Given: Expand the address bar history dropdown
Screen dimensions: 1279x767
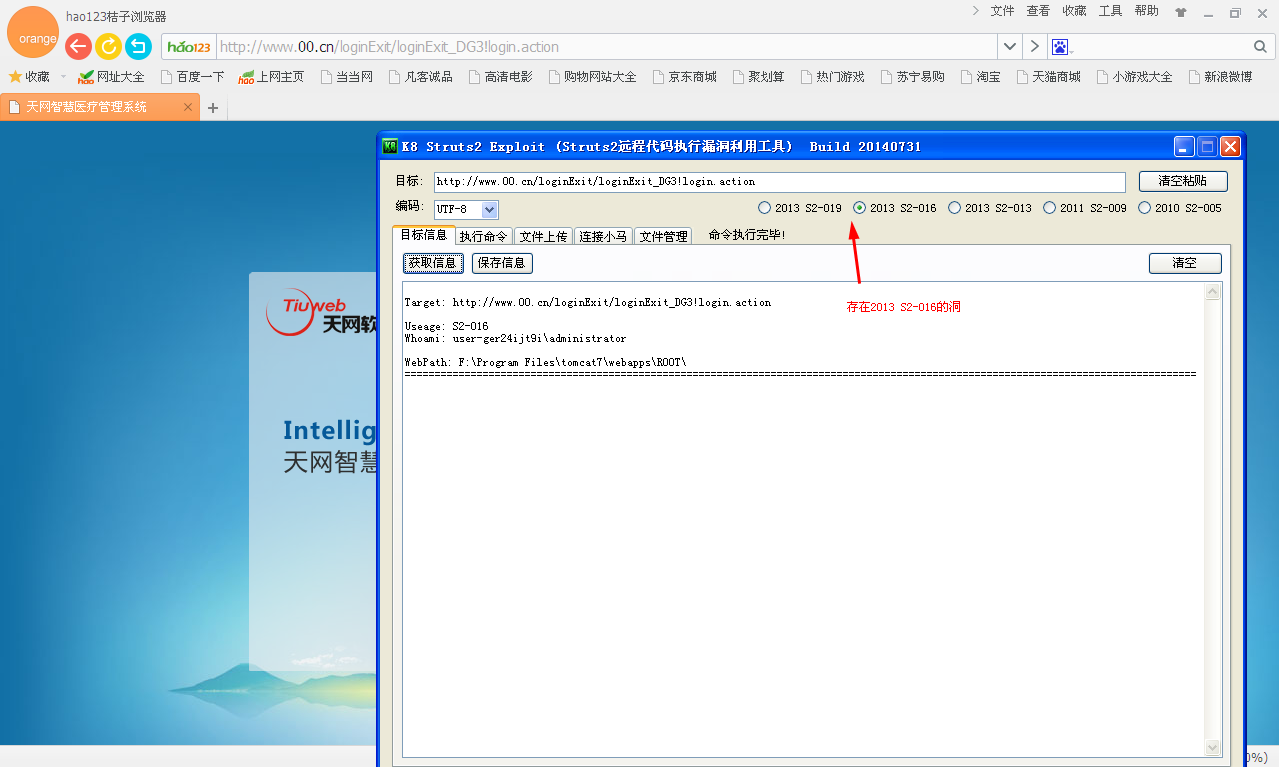Looking at the screenshot, I should tap(1010, 47).
